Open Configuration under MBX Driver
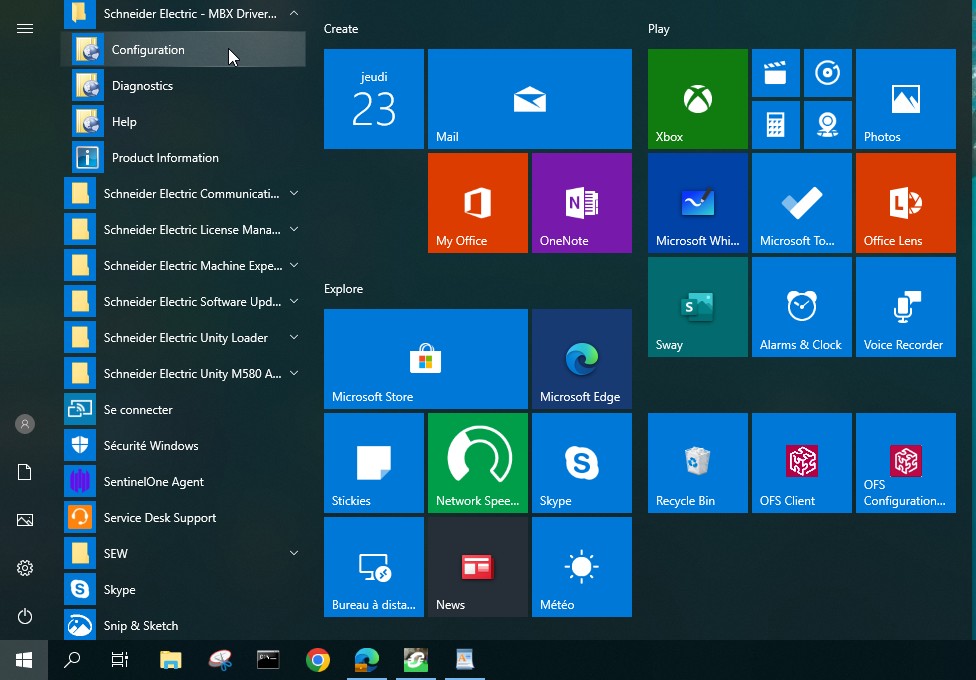976x680 pixels. [184, 50]
